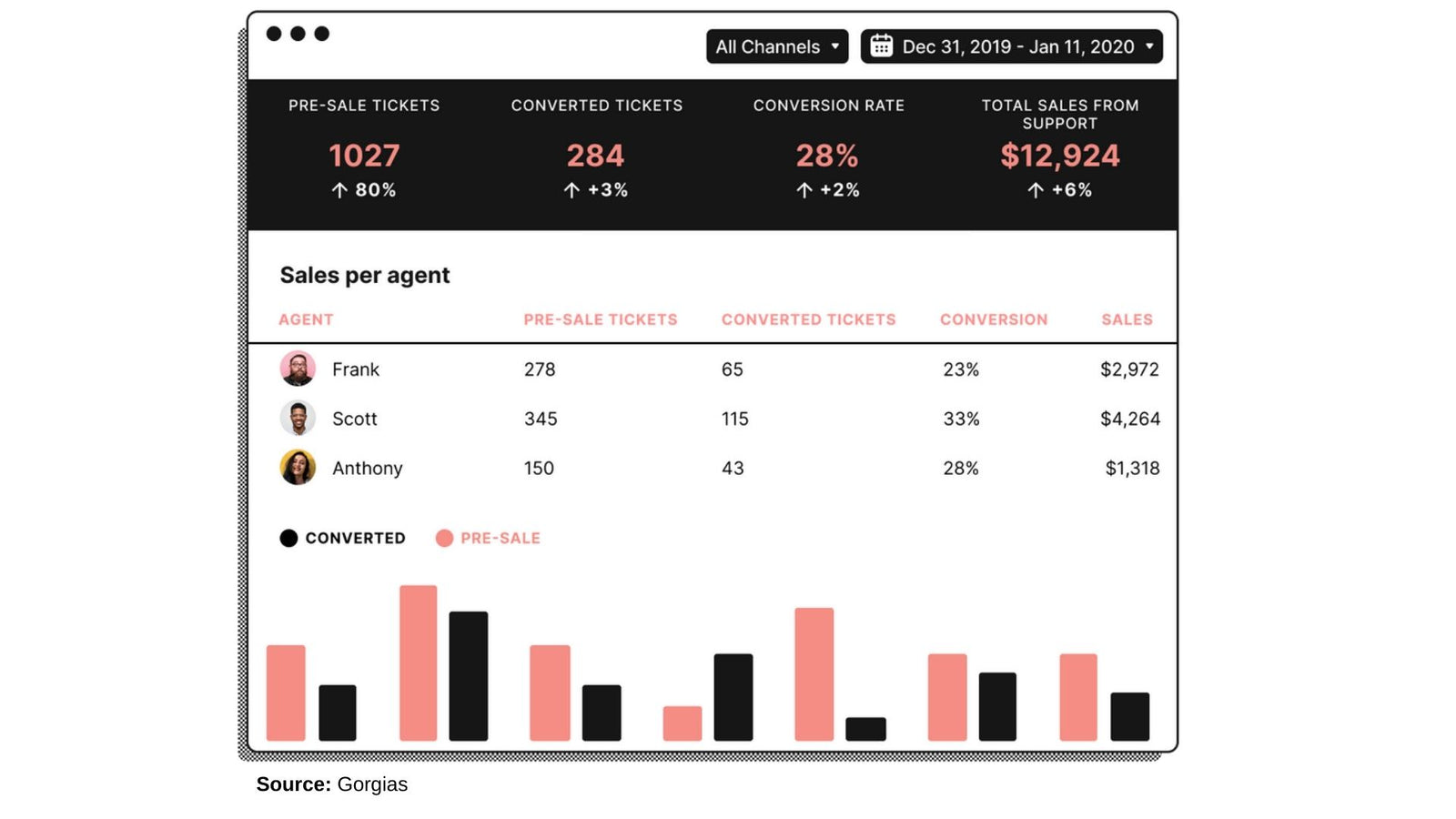The width and height of the screenshot is (1456, 819).
Task: Click Scott's avatar picture
Action: point(298,418)
